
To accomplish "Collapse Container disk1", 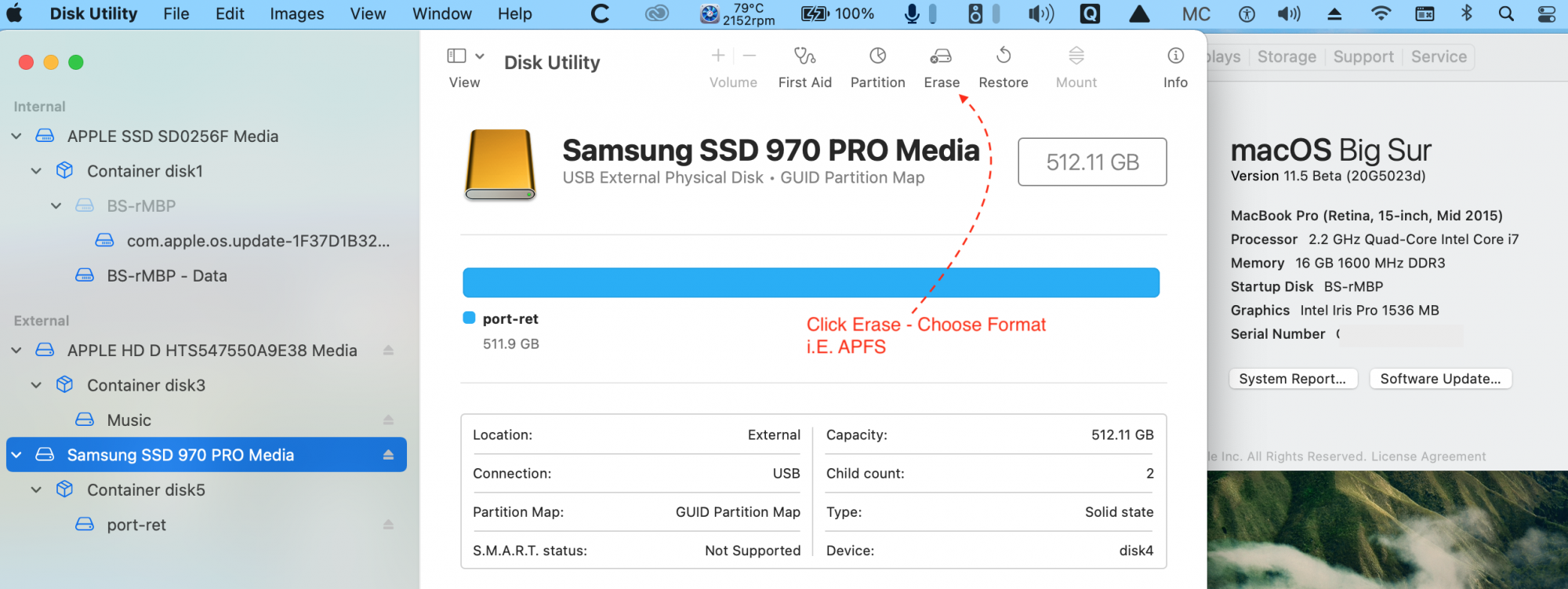I will [36, 171].
